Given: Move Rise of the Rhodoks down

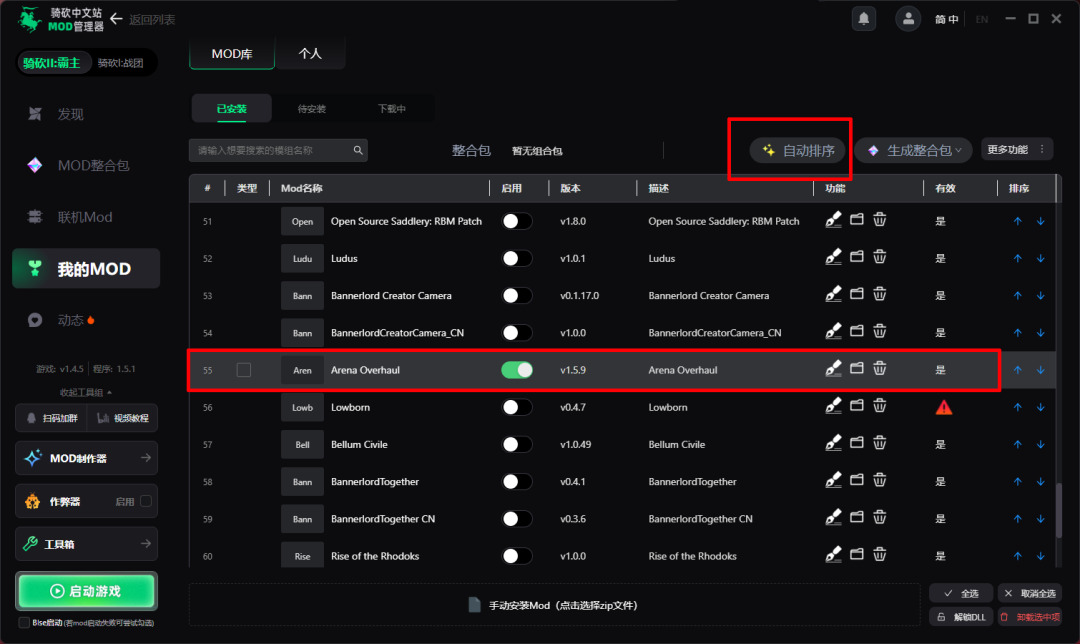Looking at the screenshot, I should tap(1041, 556).
